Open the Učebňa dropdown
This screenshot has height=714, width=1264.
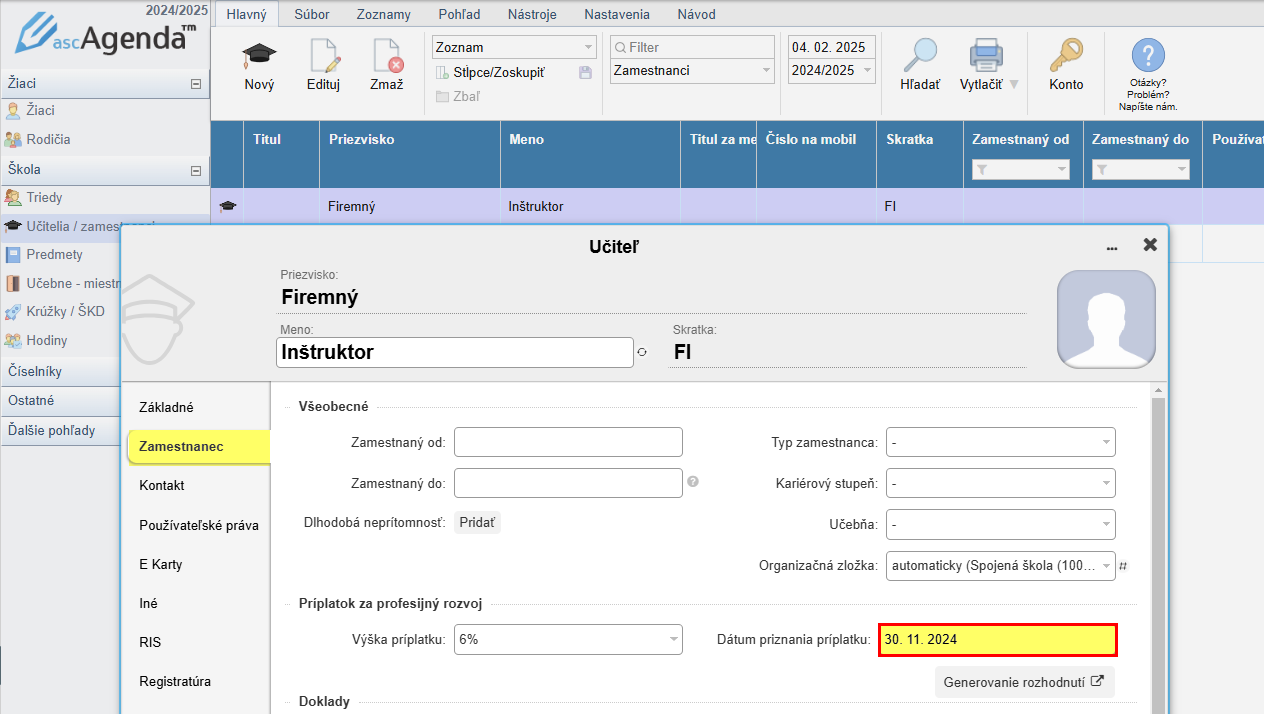1001,524
